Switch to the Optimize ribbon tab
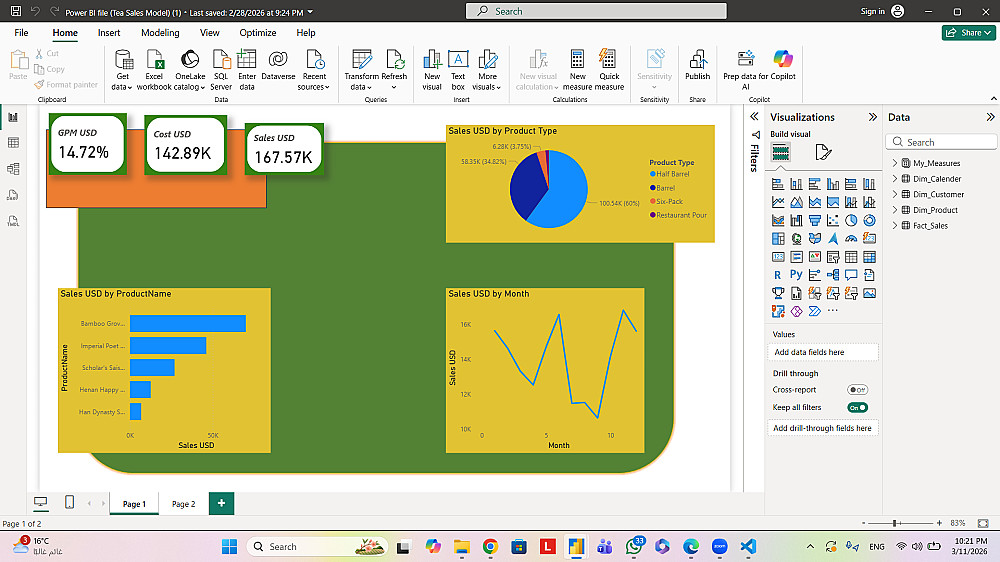1000x562 pixels. point(258,33)
